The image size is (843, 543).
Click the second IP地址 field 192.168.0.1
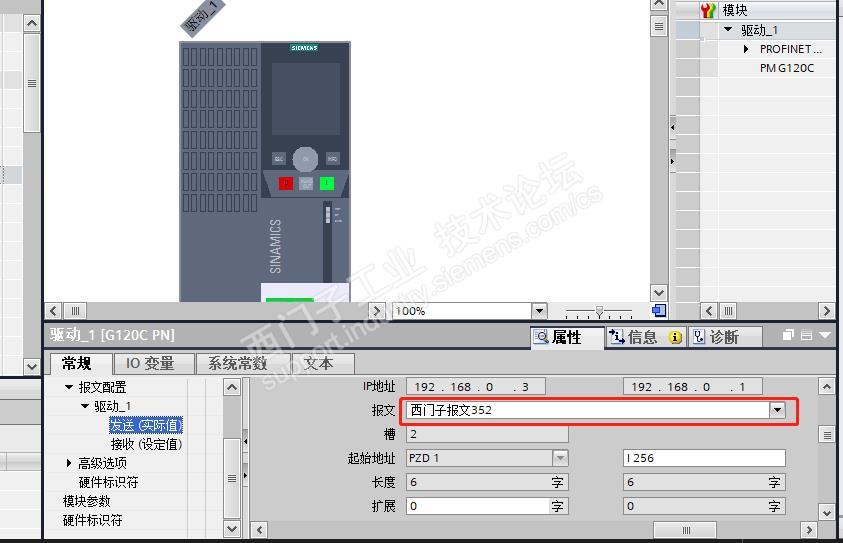[x=692, y=387]
